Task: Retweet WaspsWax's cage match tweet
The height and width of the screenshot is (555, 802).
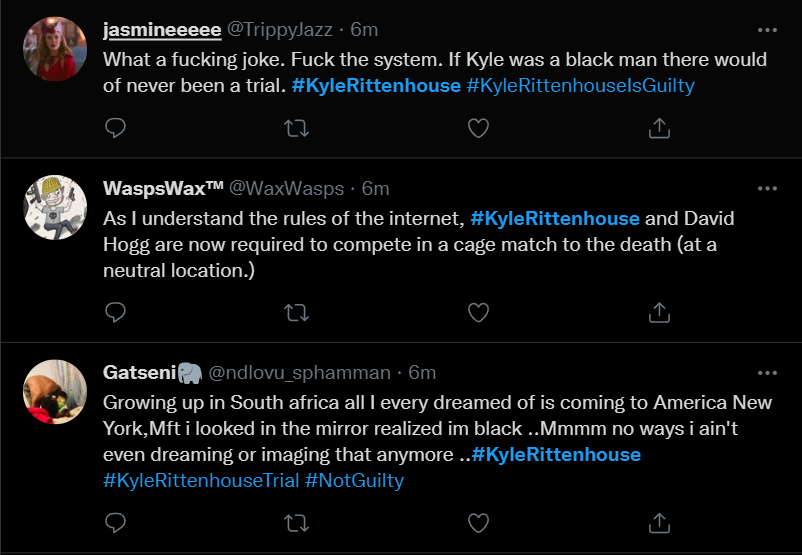Action: pyautogui.click(x=296, y=313)
